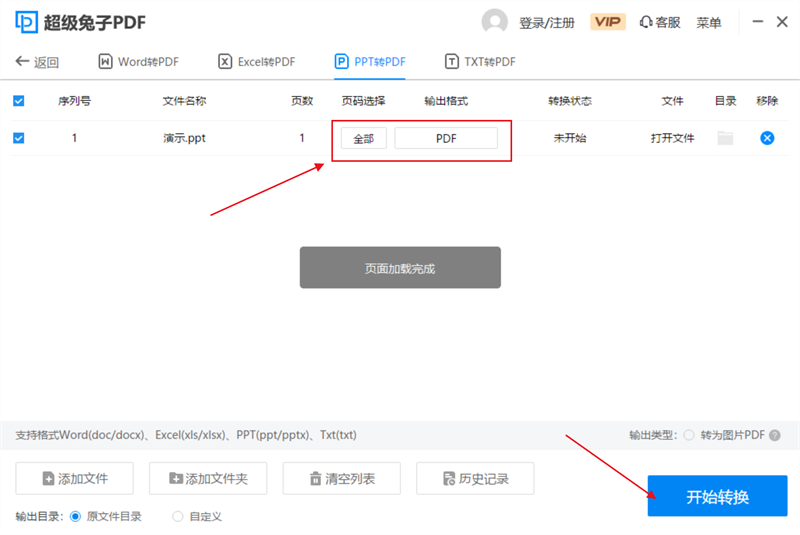Click 登录/注册 to sign in
800x535 pixels.
pos(546,23)
